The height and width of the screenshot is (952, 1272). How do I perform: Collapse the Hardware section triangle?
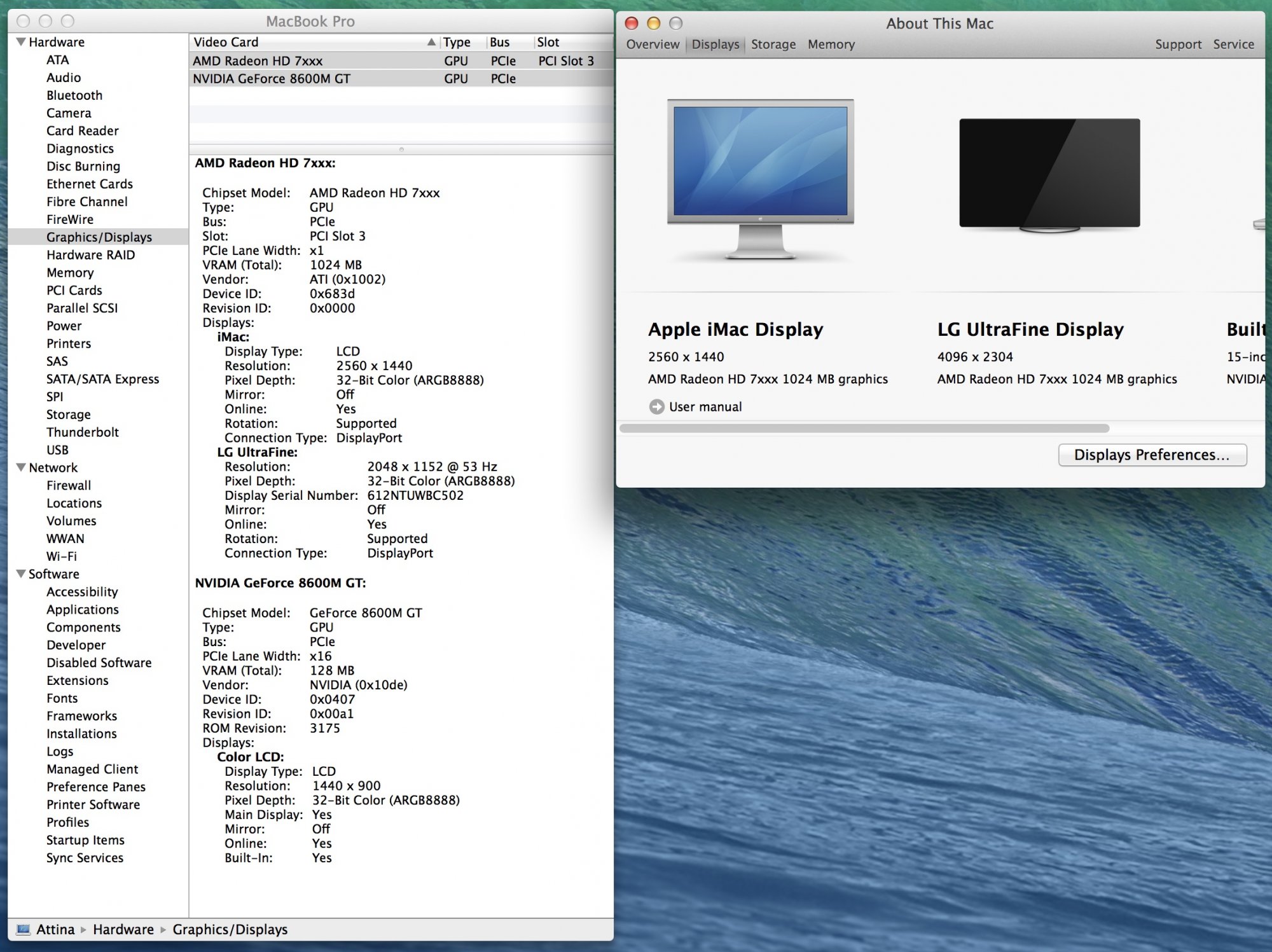coord(21,42)
